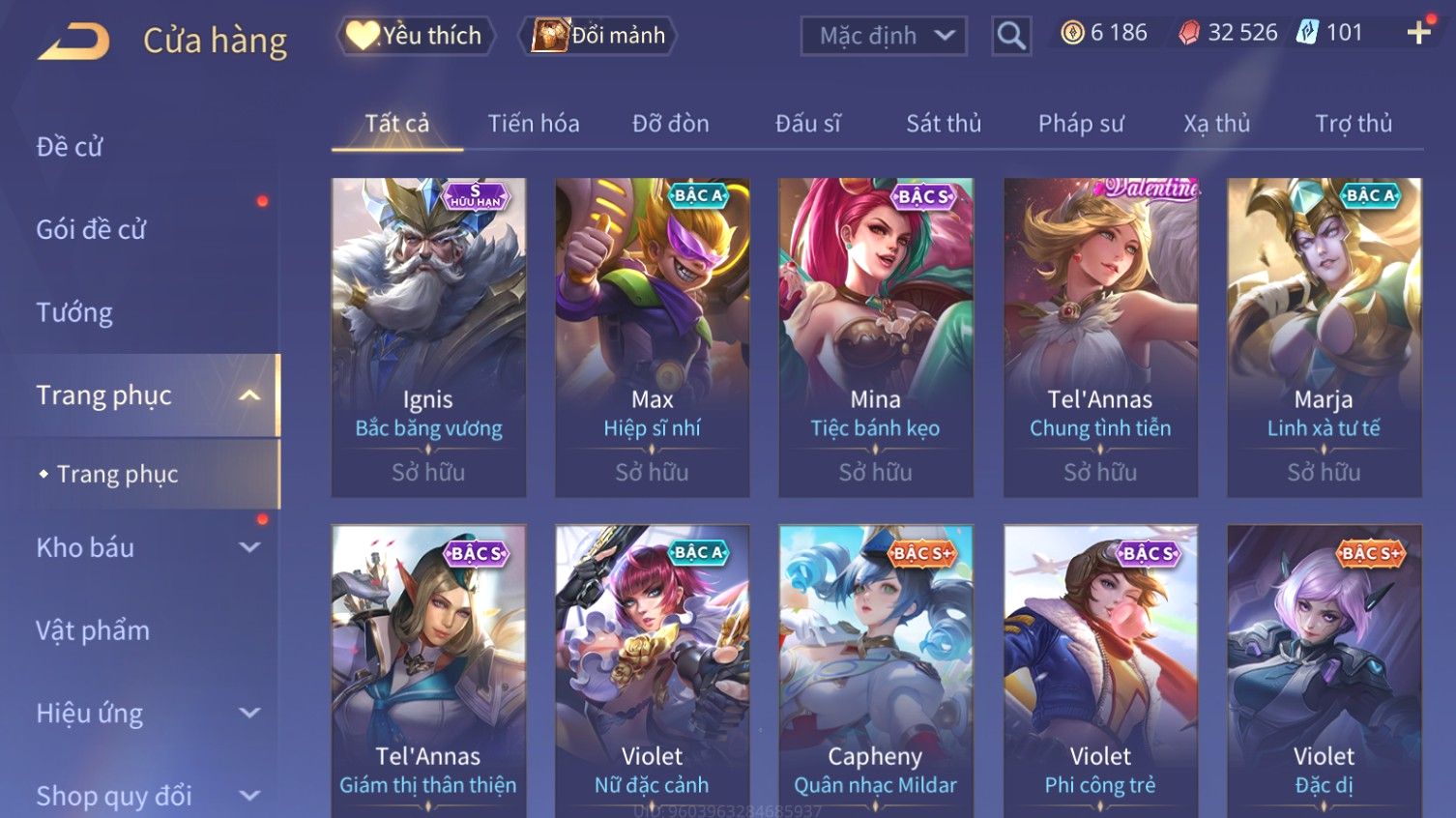1456x818 pixels.
Task: Open search with the magnifier icon
Action: tap(1011, 36)
